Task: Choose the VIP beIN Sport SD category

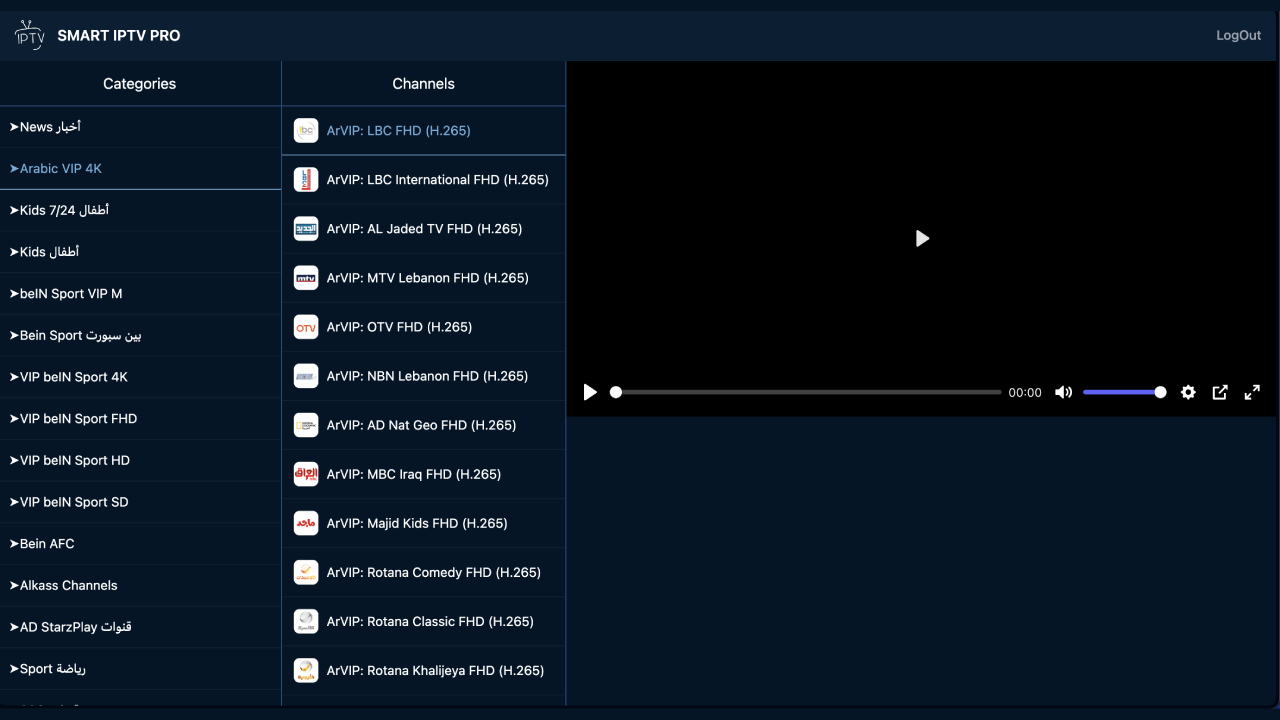Action: tap(141, 502)
